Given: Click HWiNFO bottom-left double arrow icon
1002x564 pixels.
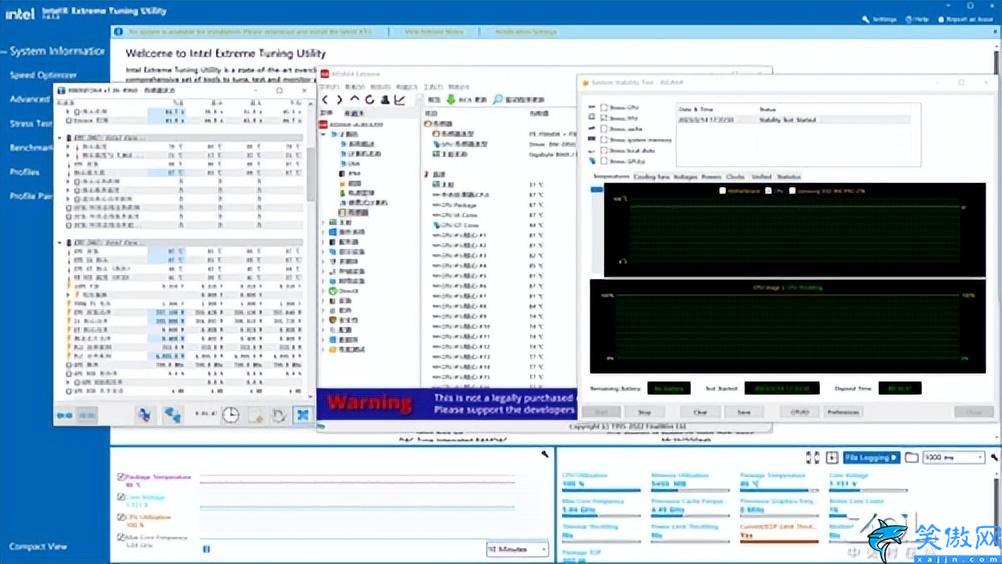Looking at the screenshot, I should tap(65, 415).
